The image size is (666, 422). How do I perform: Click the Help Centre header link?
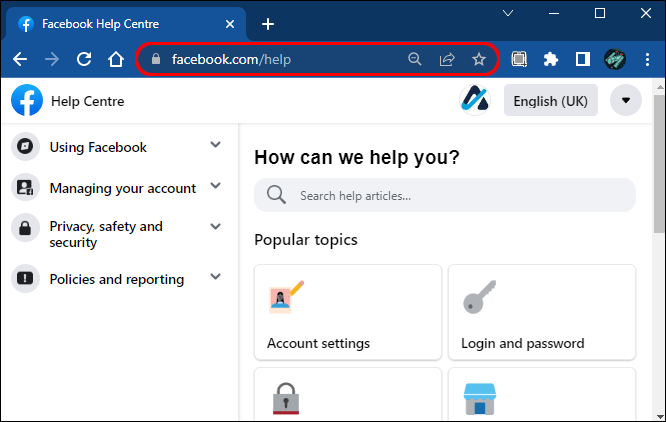87,101
